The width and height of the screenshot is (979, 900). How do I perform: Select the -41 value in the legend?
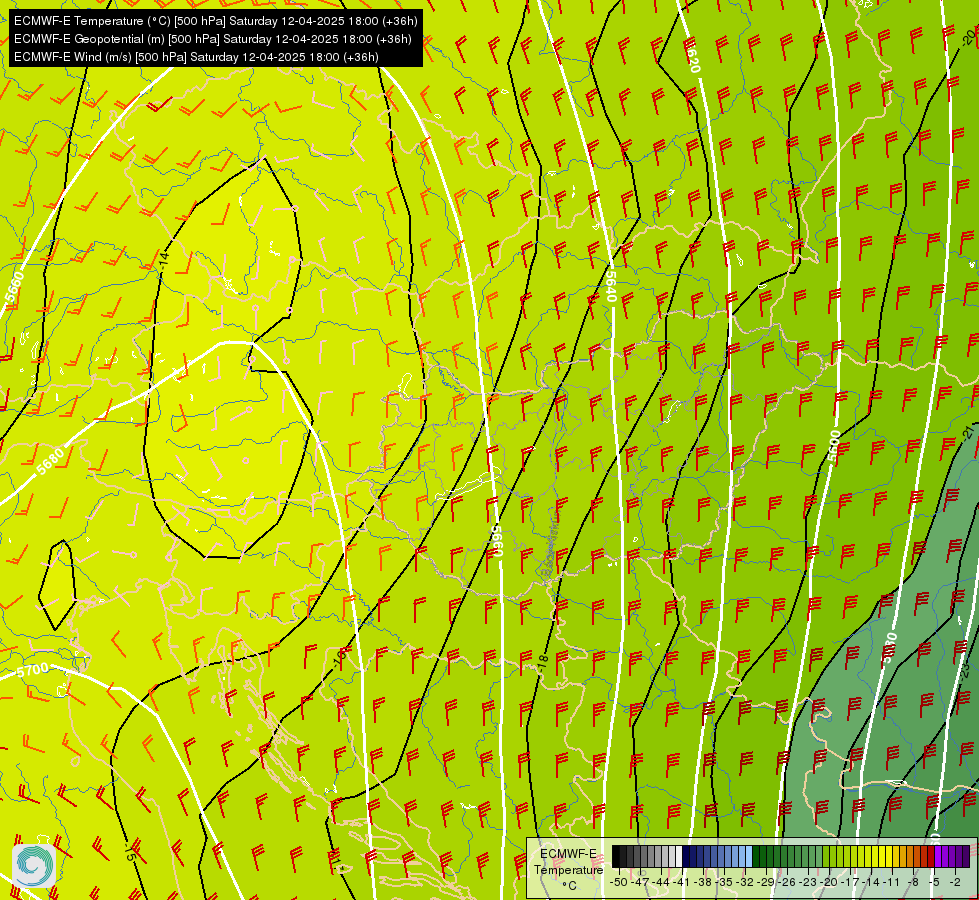point(682,882)
